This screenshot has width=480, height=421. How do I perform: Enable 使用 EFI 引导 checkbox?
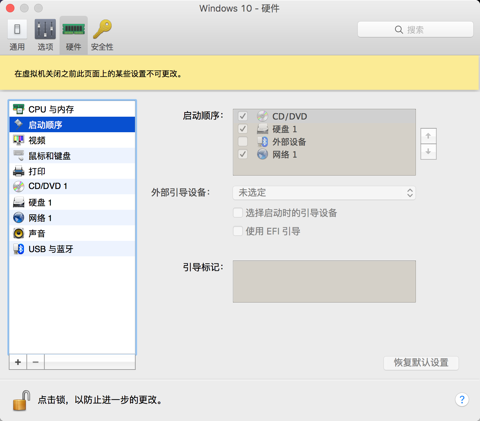point(238,231)
